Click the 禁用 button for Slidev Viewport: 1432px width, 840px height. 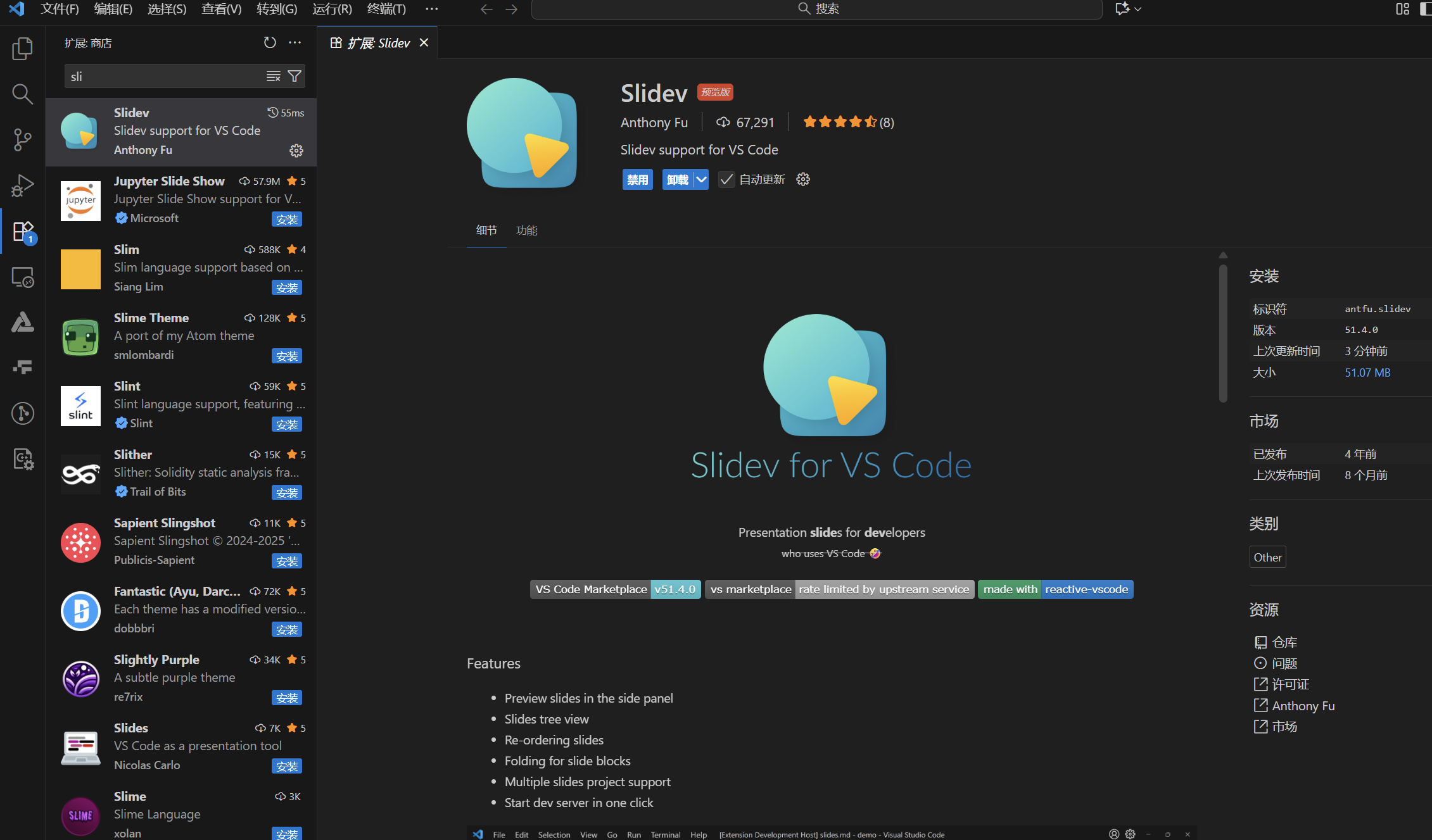point(637,179)
